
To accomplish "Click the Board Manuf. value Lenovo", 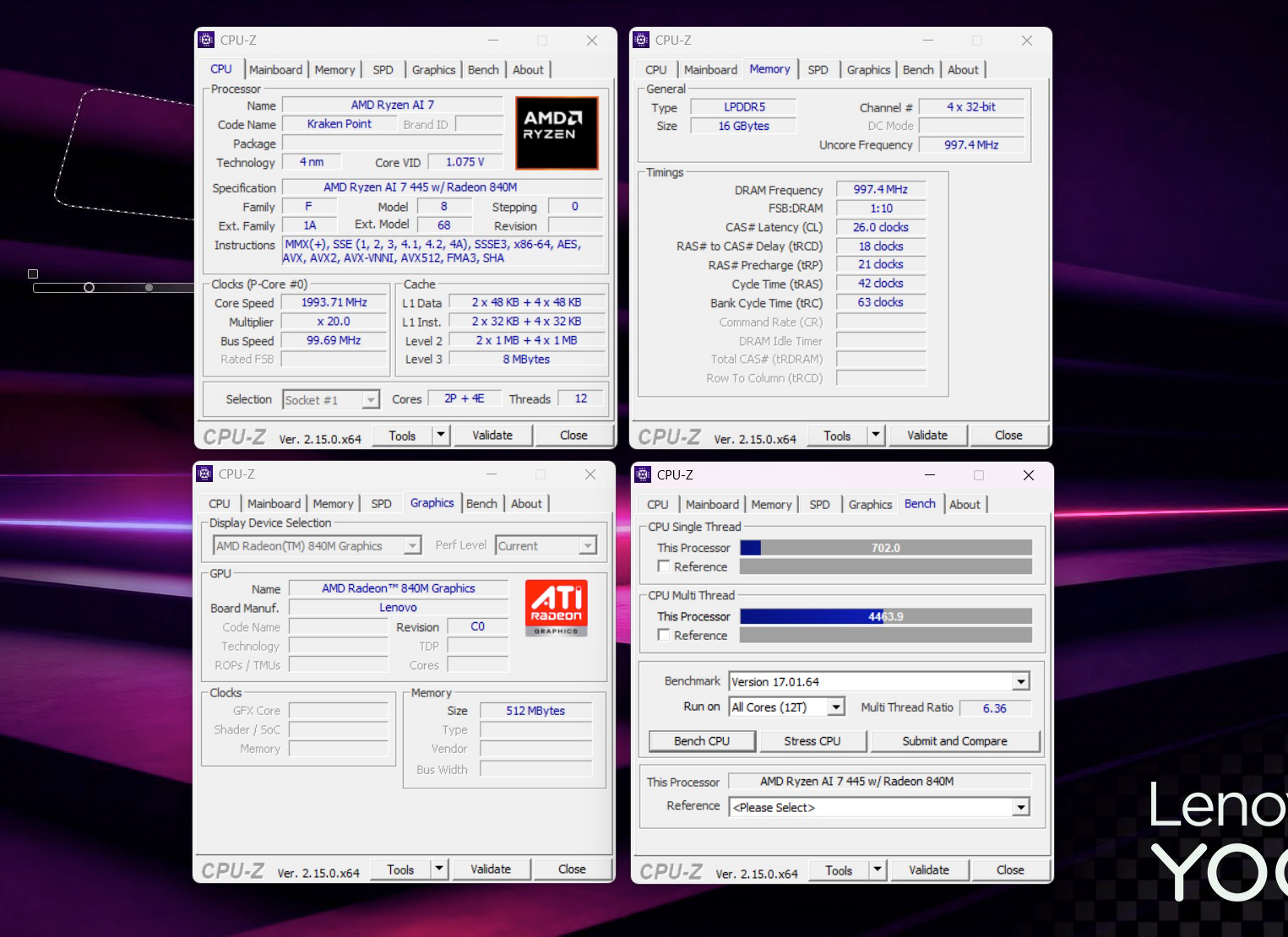I will tap(398, 608).
